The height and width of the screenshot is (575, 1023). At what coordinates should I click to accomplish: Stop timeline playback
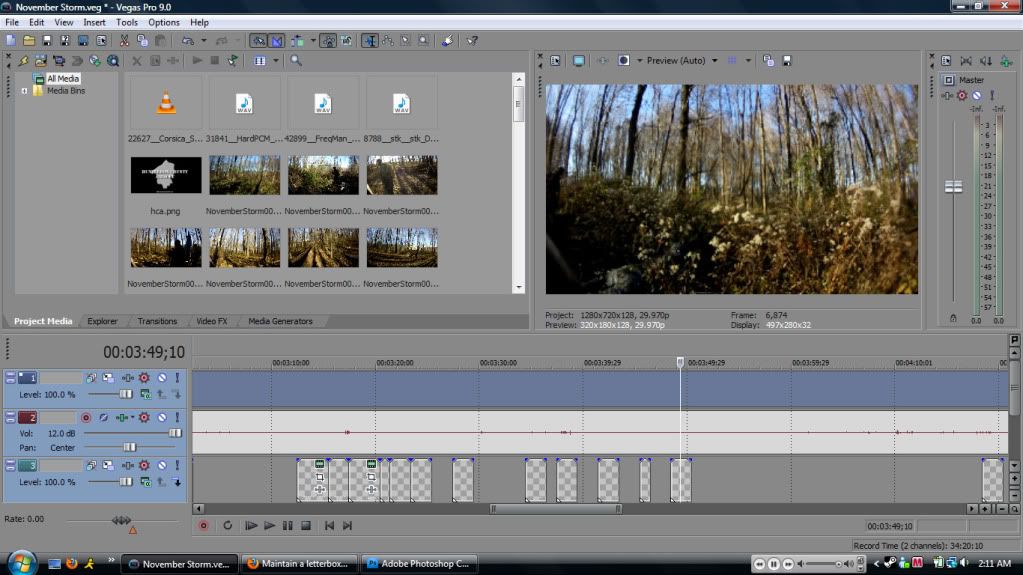point(306,525)
